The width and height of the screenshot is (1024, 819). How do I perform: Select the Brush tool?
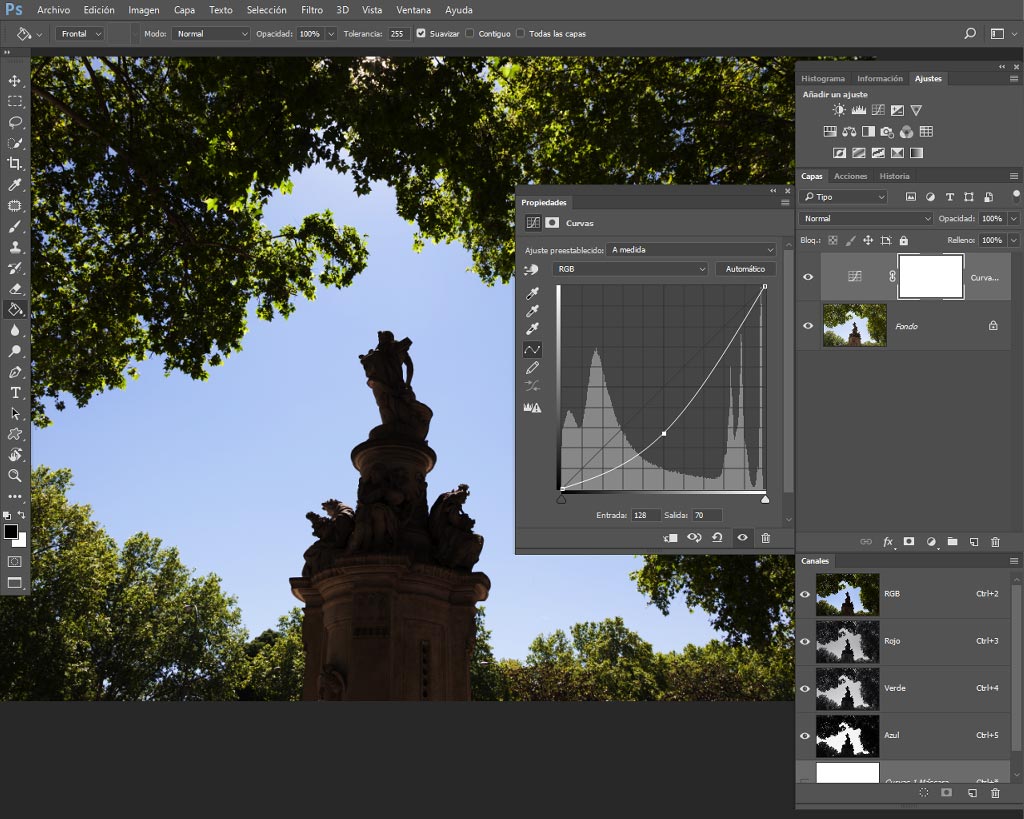click(14, 227)
